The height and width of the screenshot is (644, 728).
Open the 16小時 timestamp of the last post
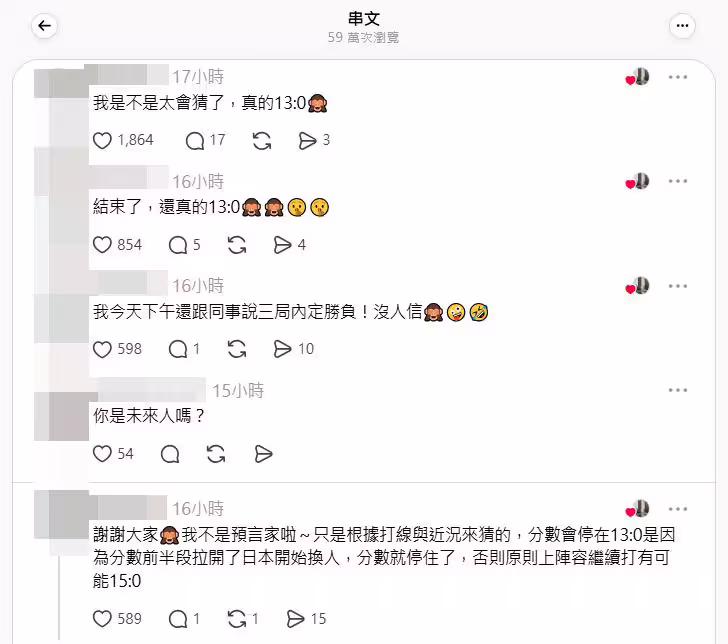click(198, 509)
